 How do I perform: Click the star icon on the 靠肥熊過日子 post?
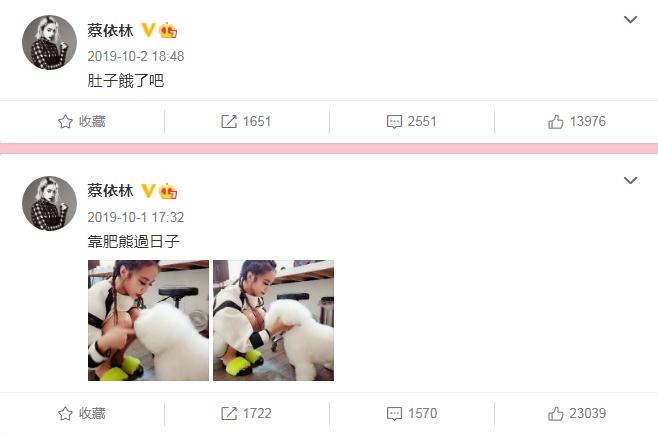(65, 413)
